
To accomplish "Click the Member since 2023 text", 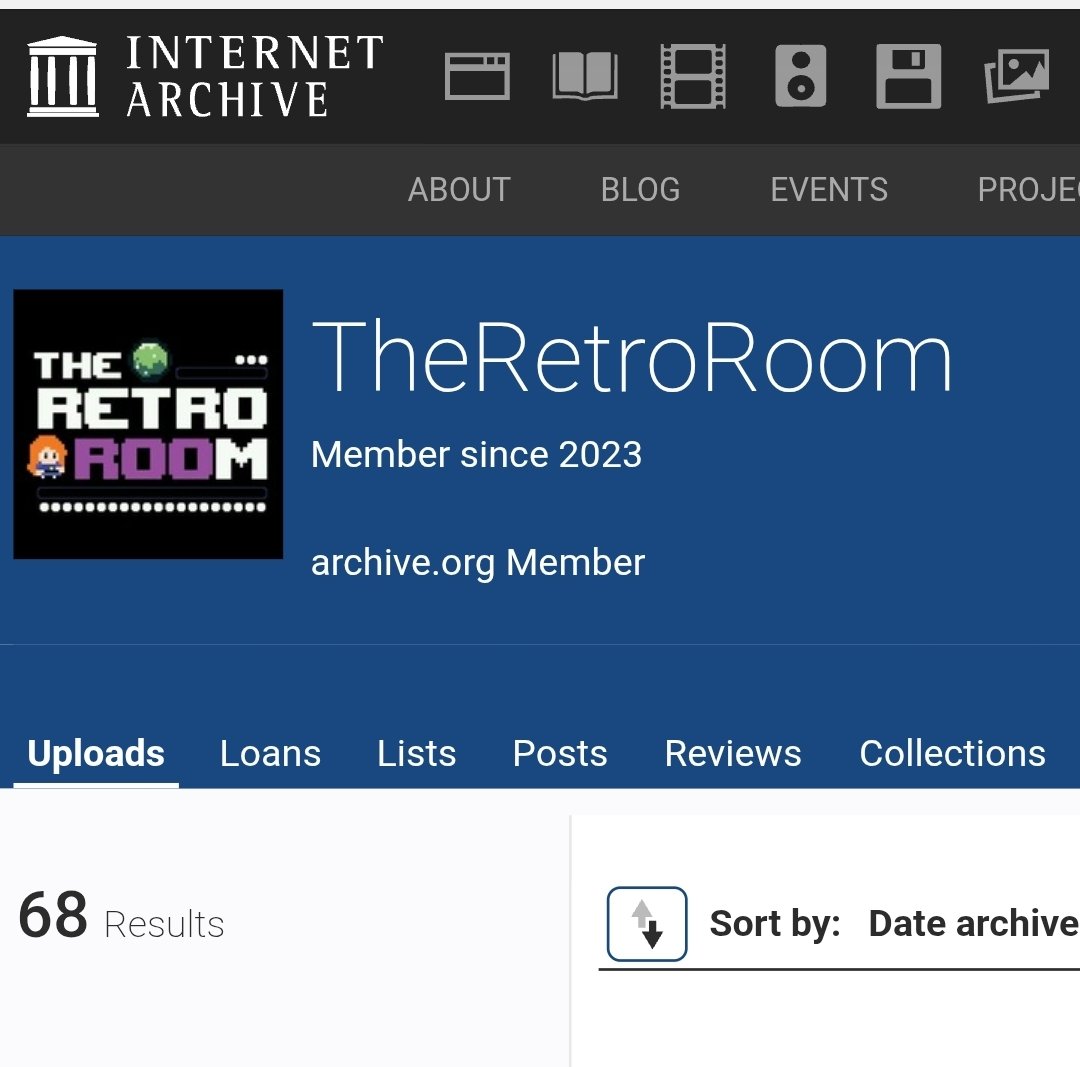I will tap(477, 455).
